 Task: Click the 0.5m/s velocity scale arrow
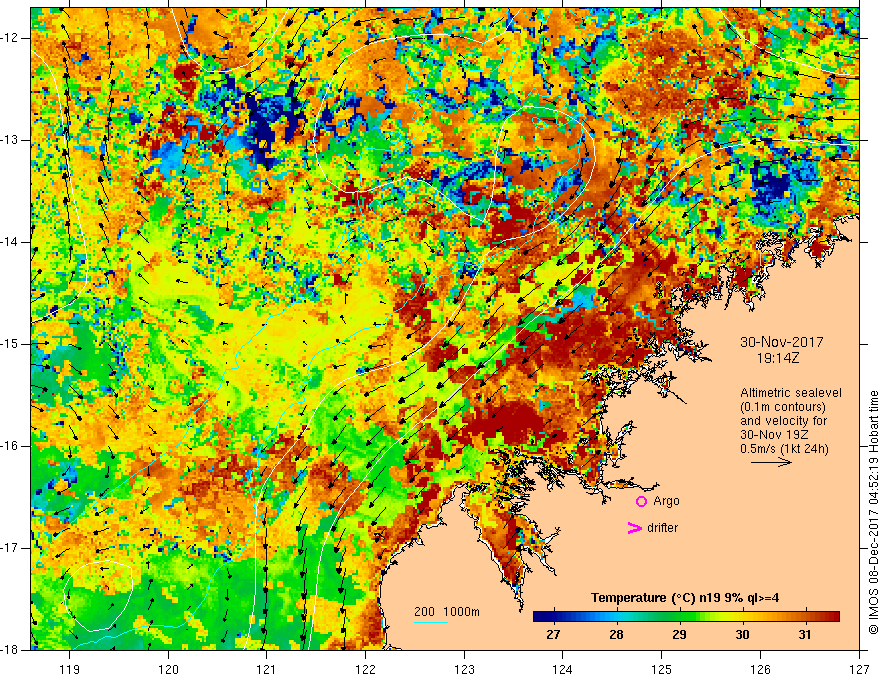click(771, 462)
